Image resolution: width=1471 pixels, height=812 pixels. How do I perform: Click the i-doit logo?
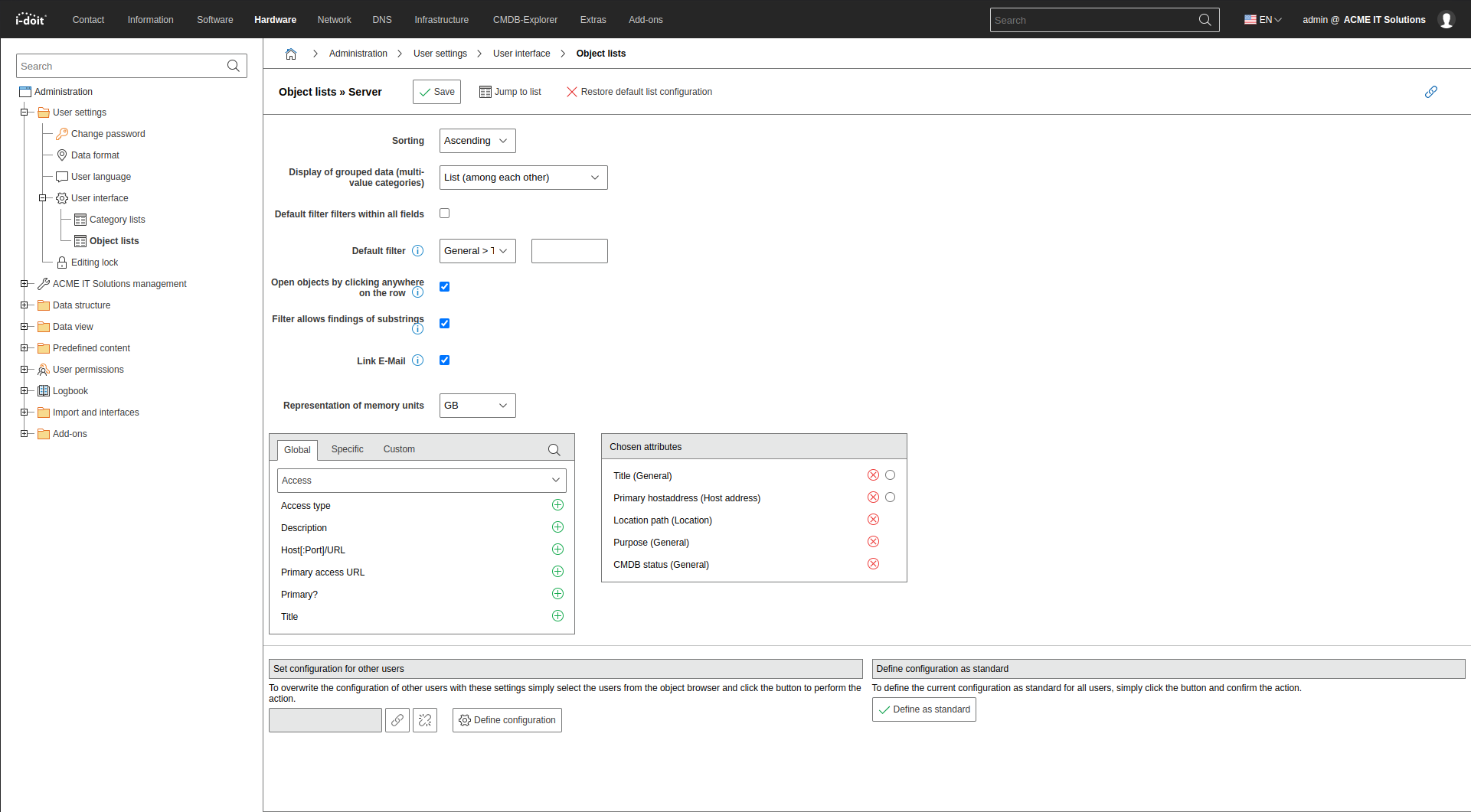click(x=31, y=19)
